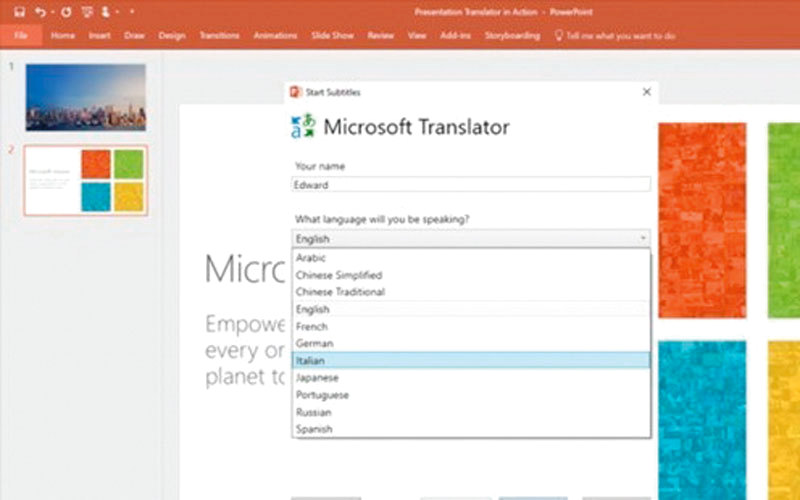Click the Microsoft Translator logo icon
The image size is (800, 500).
(x=302, y=126)
